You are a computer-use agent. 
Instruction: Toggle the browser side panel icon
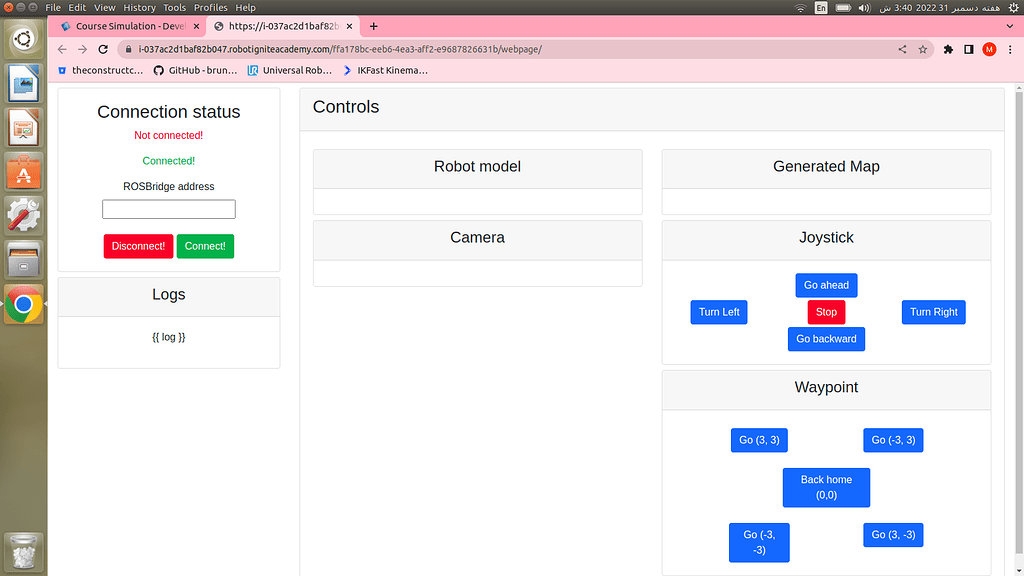click(x=968, y=49)
